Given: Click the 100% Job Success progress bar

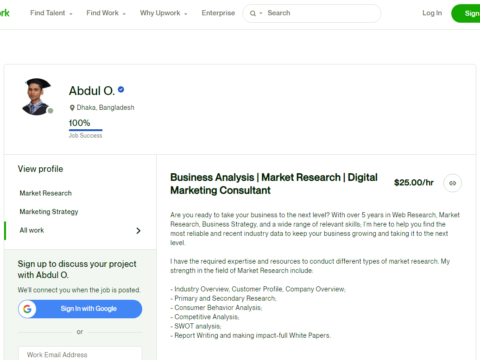Looking at the screenshot, I should 85,130.
